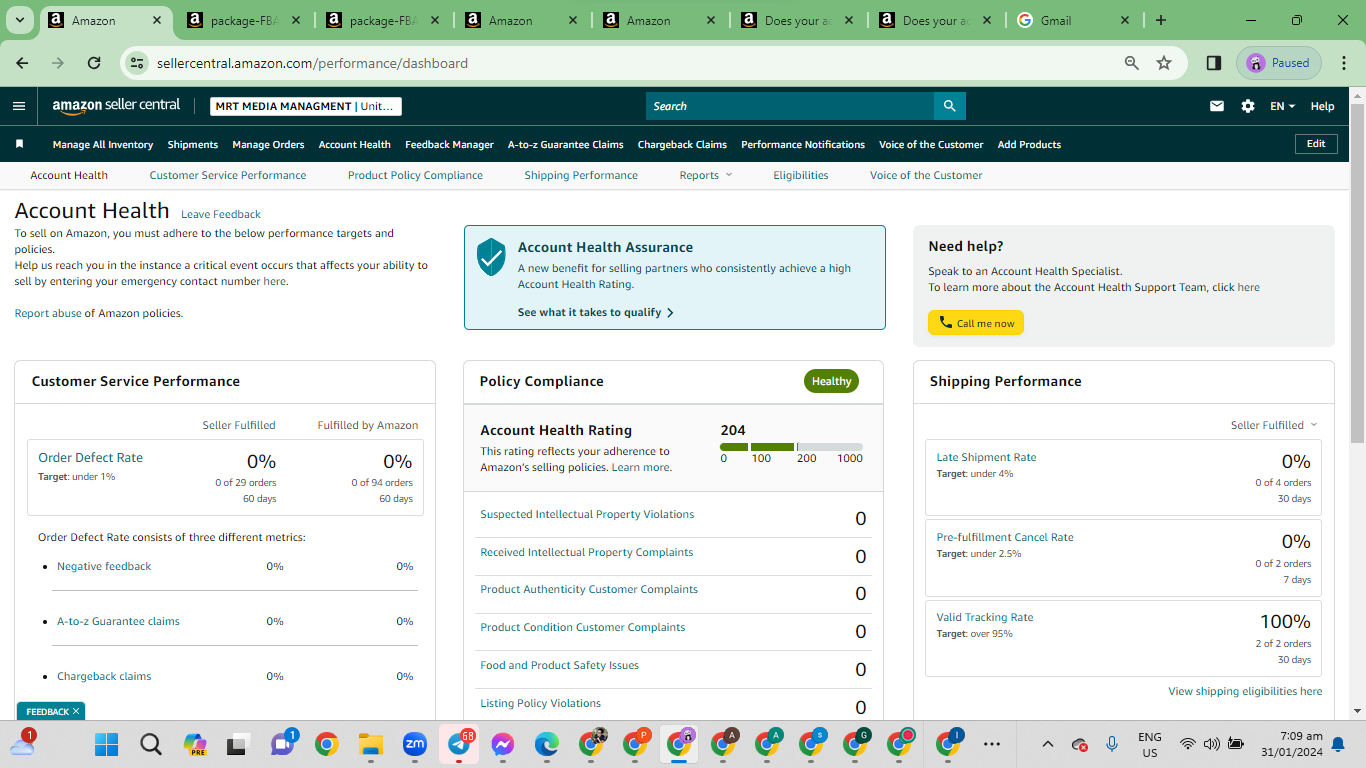This screenshot has height=768, width=1366.
Task: Expand See what it takes to qualify
Action: [596, 312]
